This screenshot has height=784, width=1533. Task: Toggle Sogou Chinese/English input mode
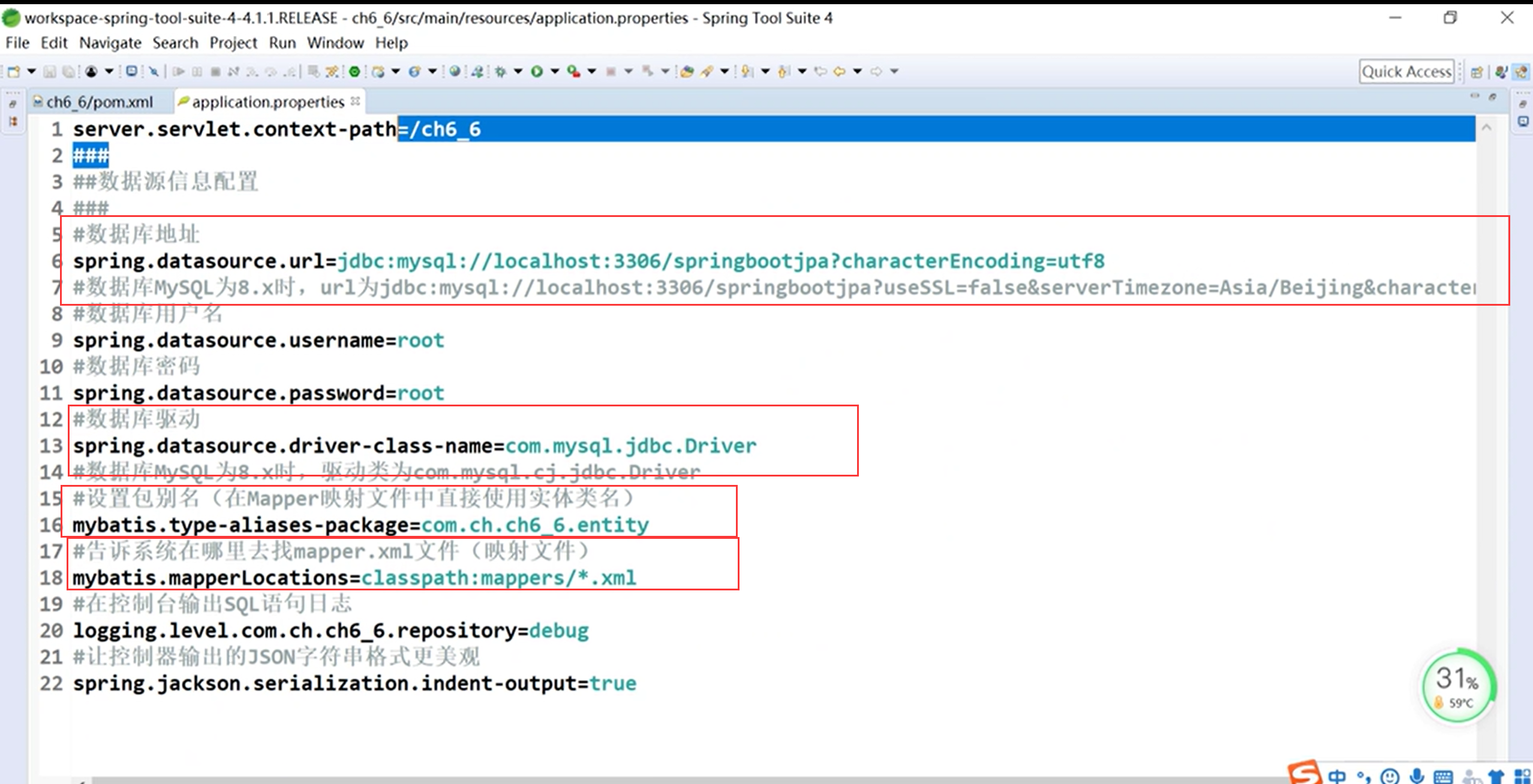click(1337, 776)
